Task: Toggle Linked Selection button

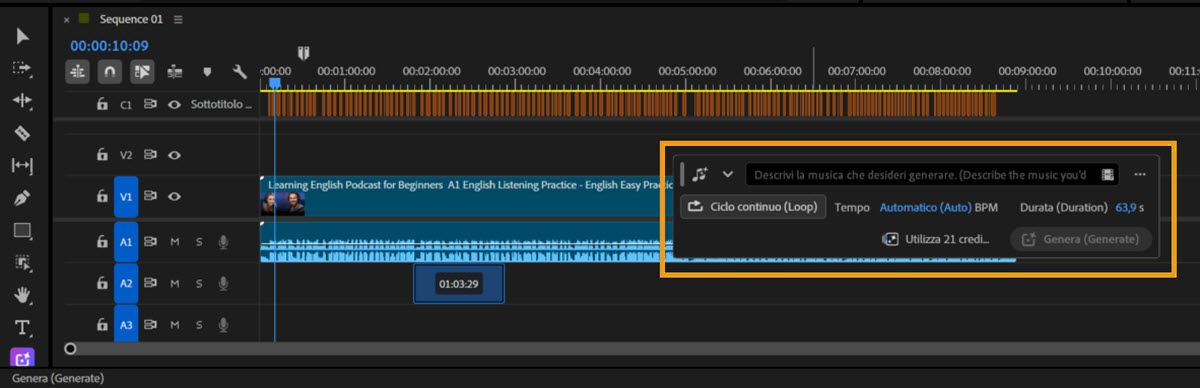Action: (142, 72)
